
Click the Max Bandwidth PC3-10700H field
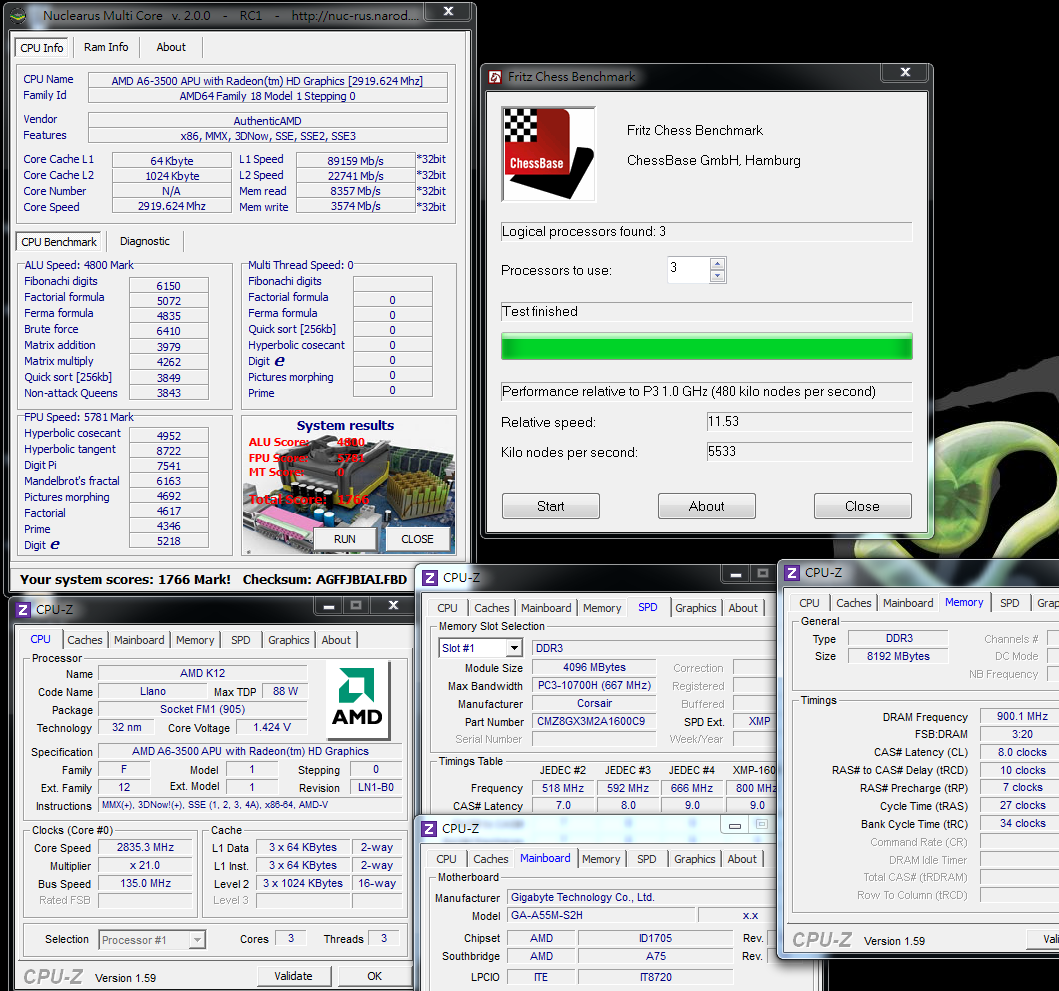point(594,686)
